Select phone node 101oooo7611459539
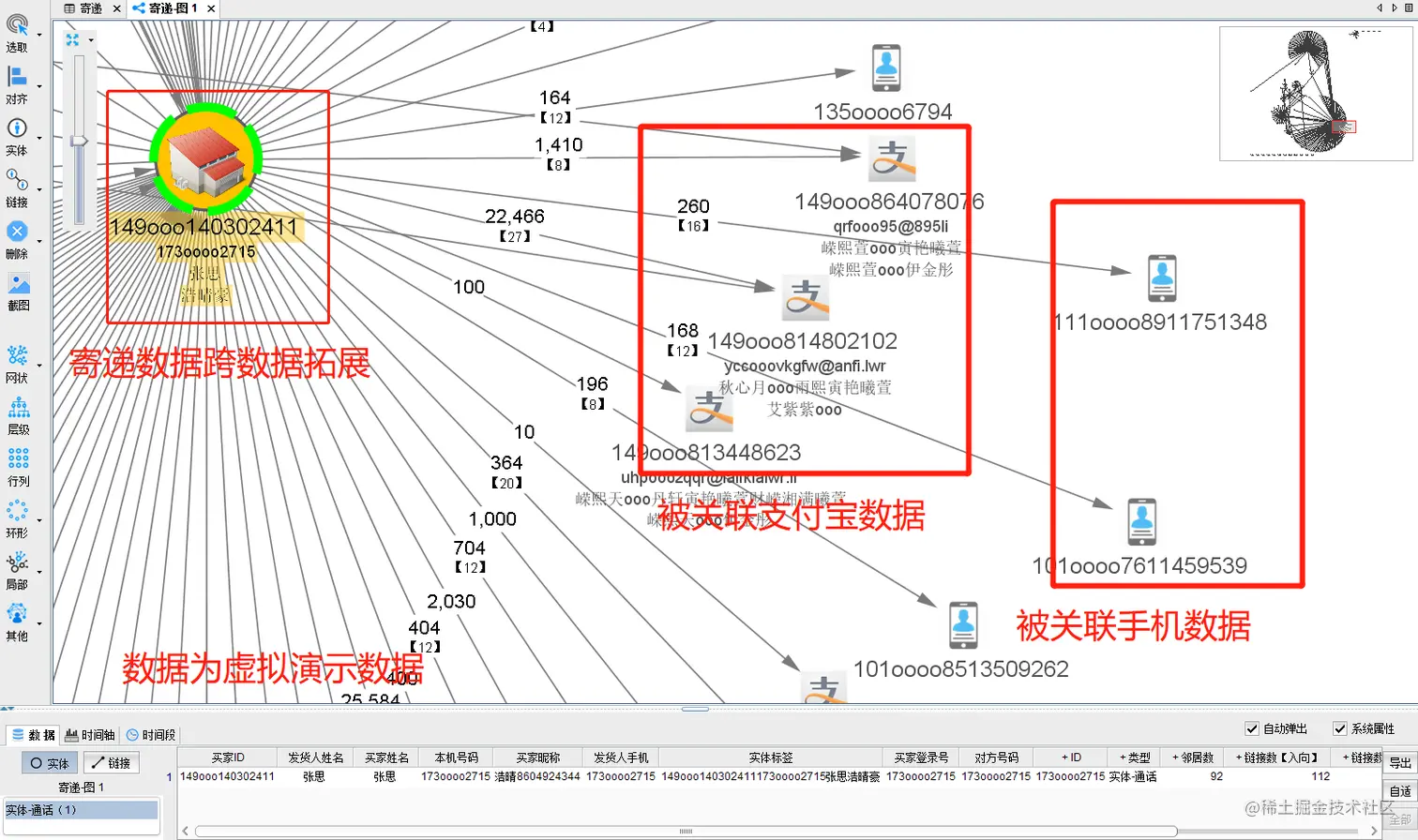 (x=1141, y=521)
